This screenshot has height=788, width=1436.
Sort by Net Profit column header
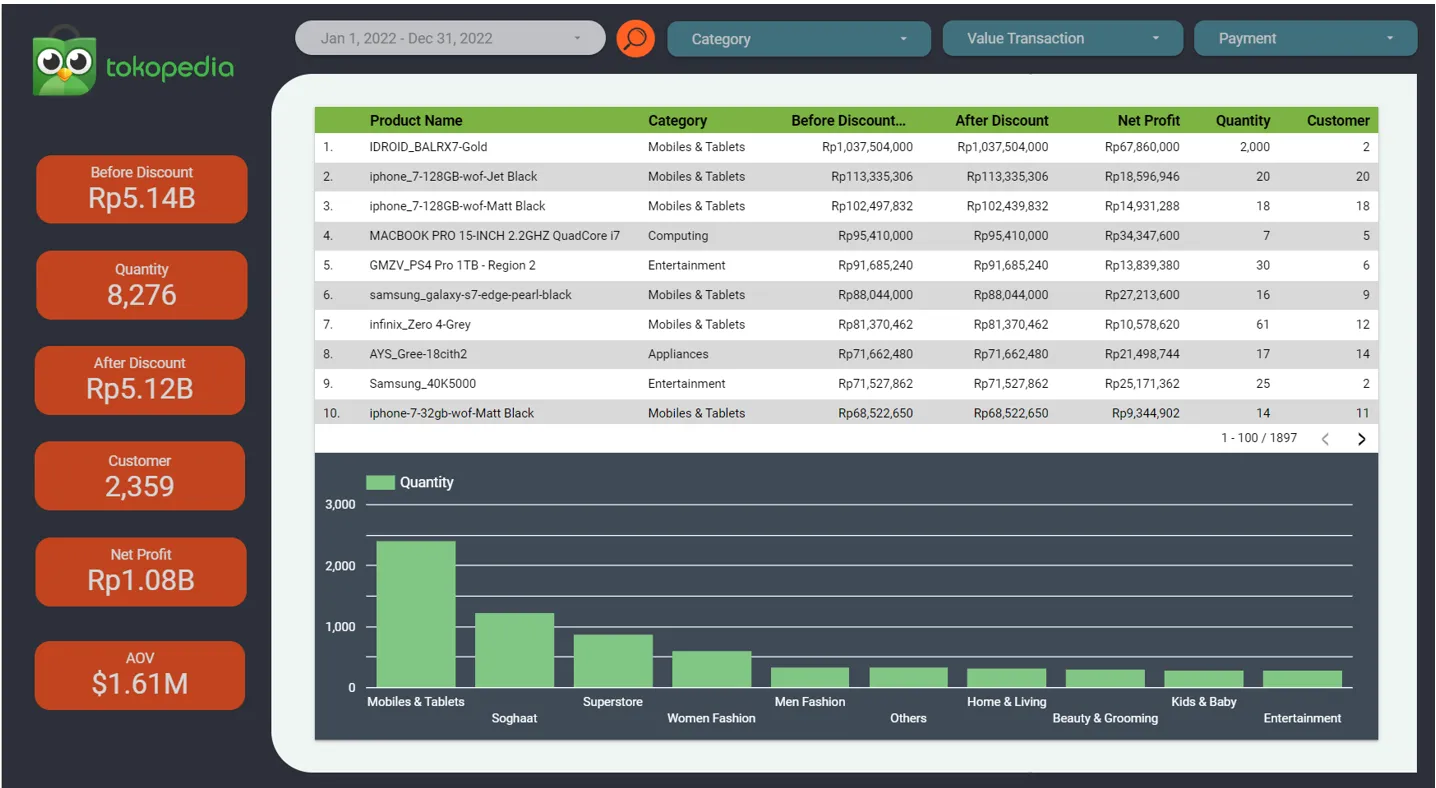tap(1149, 120)
